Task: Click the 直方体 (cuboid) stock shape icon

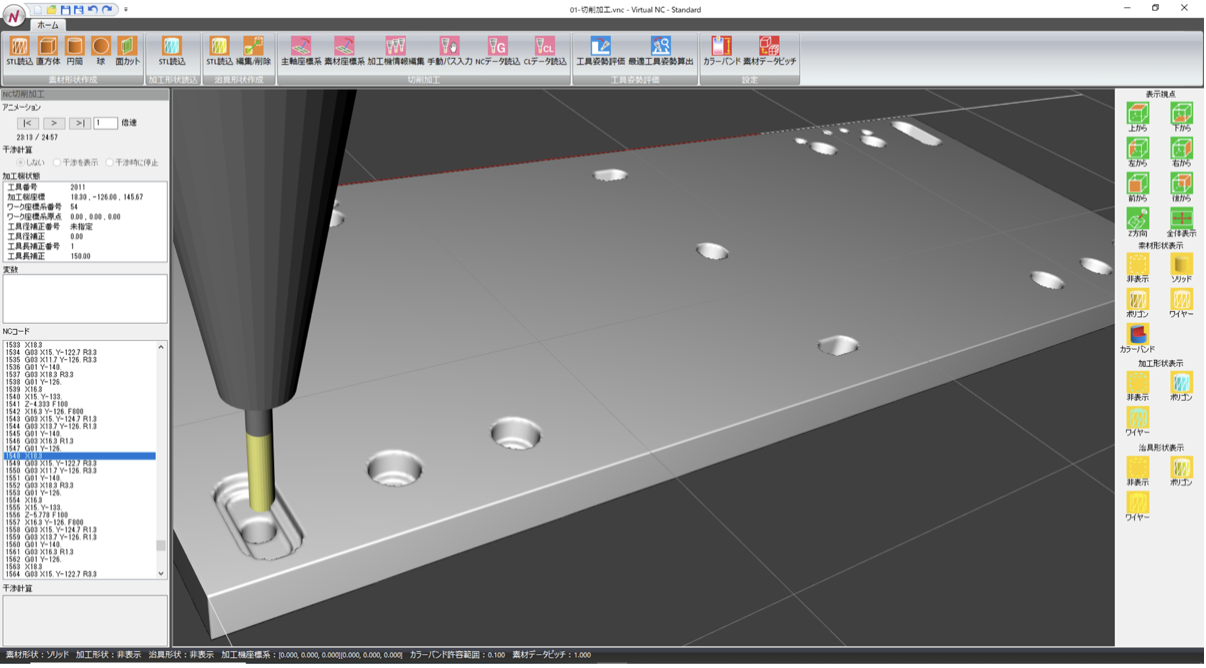Action: (47, 48)
